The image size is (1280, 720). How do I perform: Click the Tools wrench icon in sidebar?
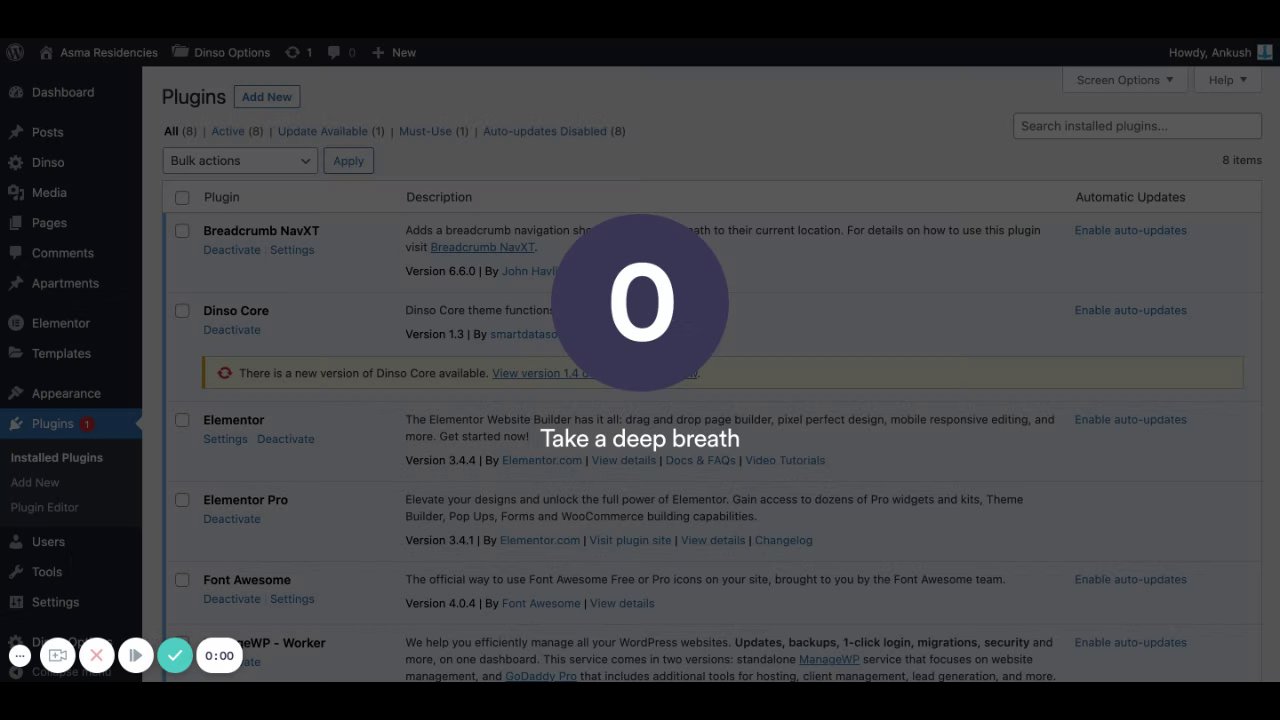[16, 571]
